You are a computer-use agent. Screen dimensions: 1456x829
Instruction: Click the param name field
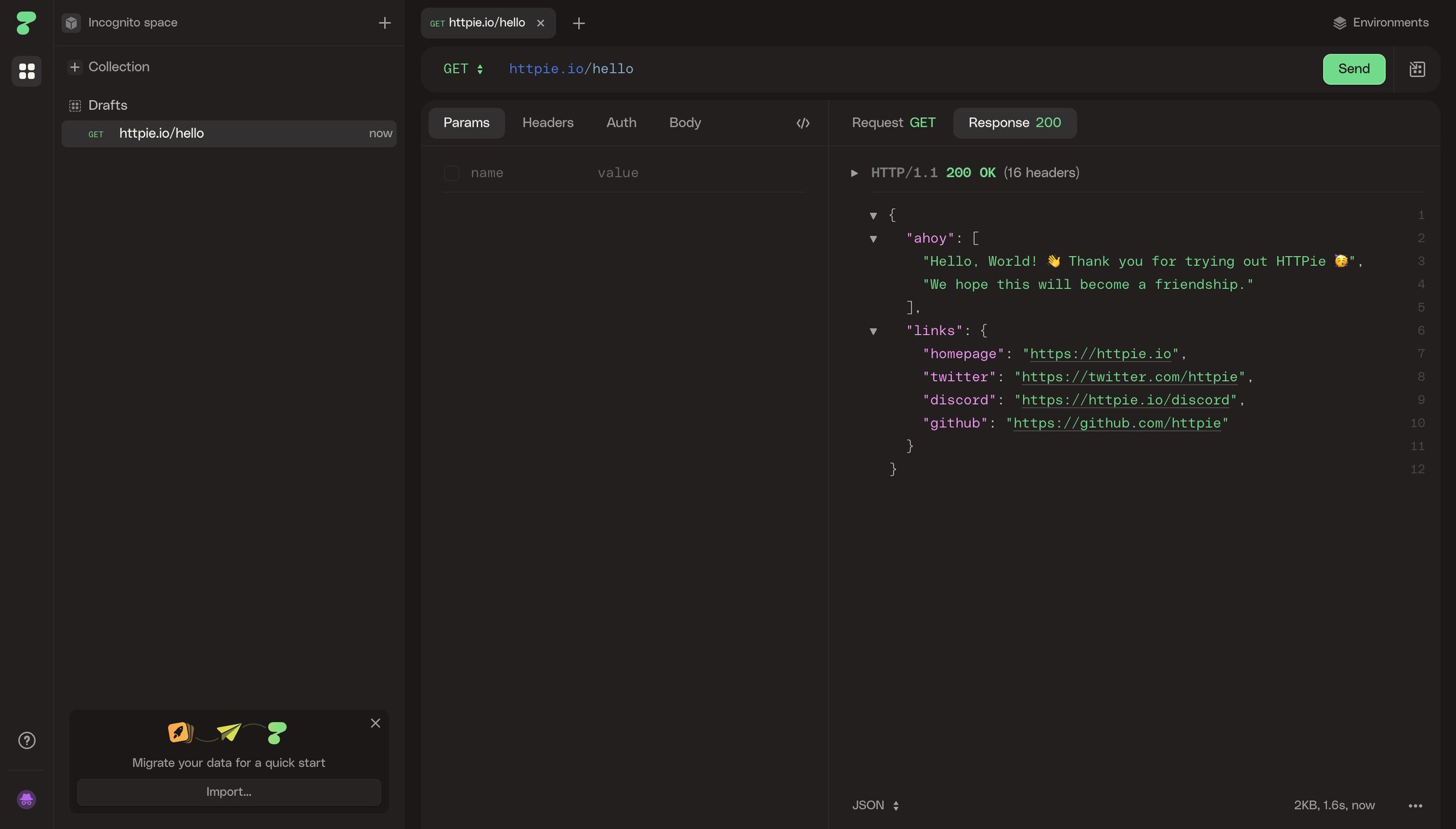tap(487, 173)
